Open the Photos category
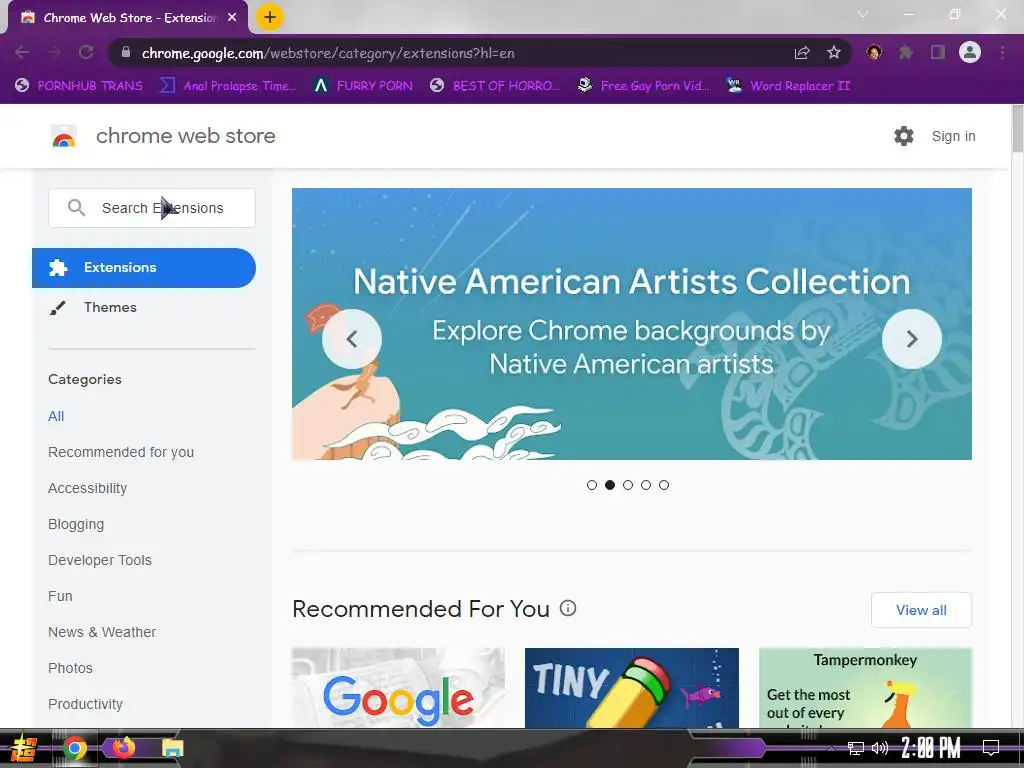Image resolution: width=1024 pixels, height=768 pixels. point(71,668)
